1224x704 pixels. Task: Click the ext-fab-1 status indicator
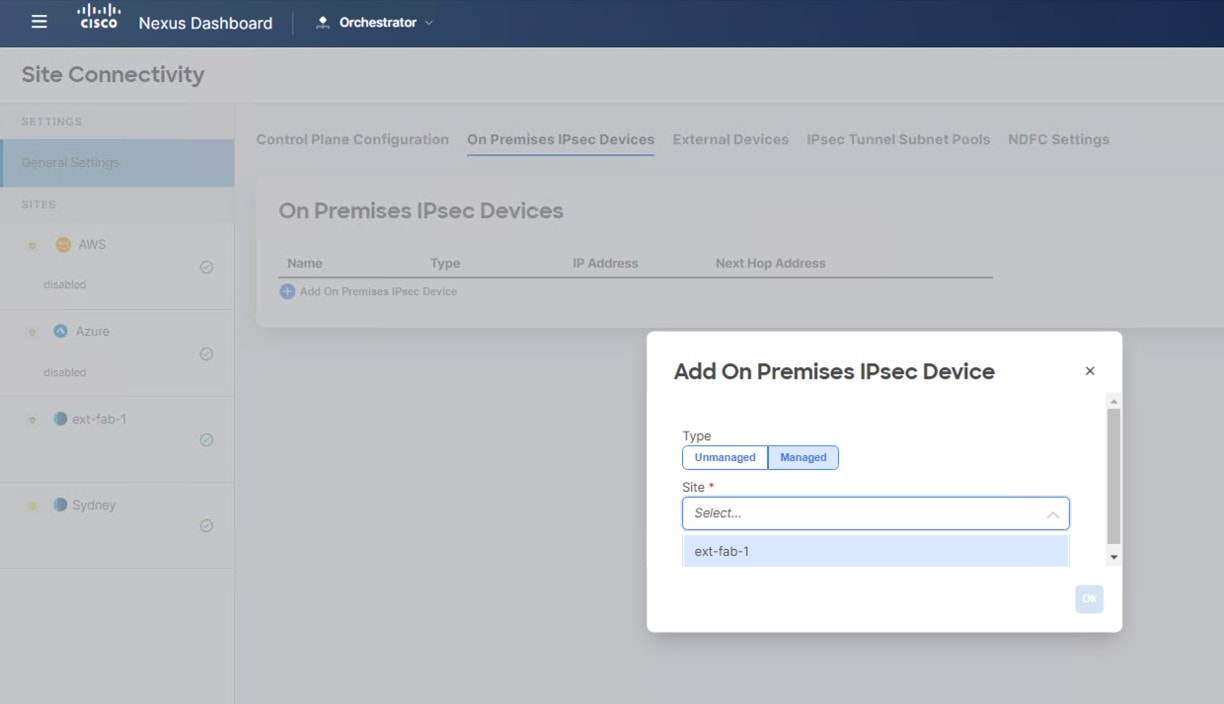(x=32, y=420)
